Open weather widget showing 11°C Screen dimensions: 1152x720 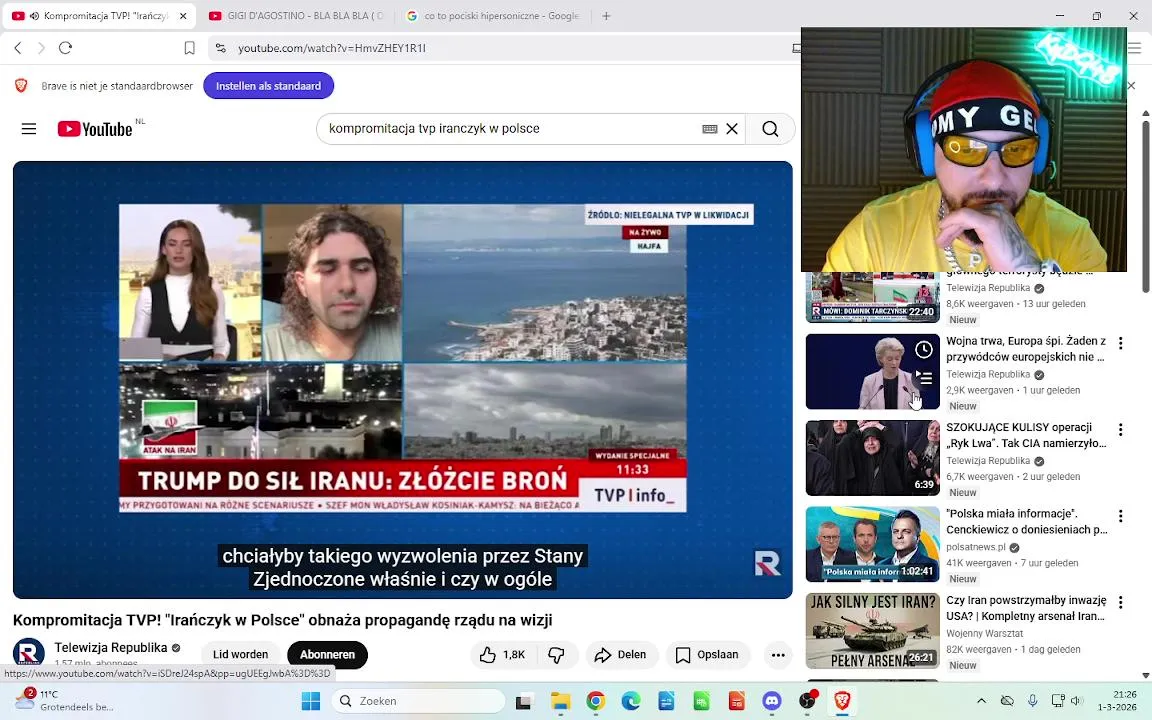64,700
